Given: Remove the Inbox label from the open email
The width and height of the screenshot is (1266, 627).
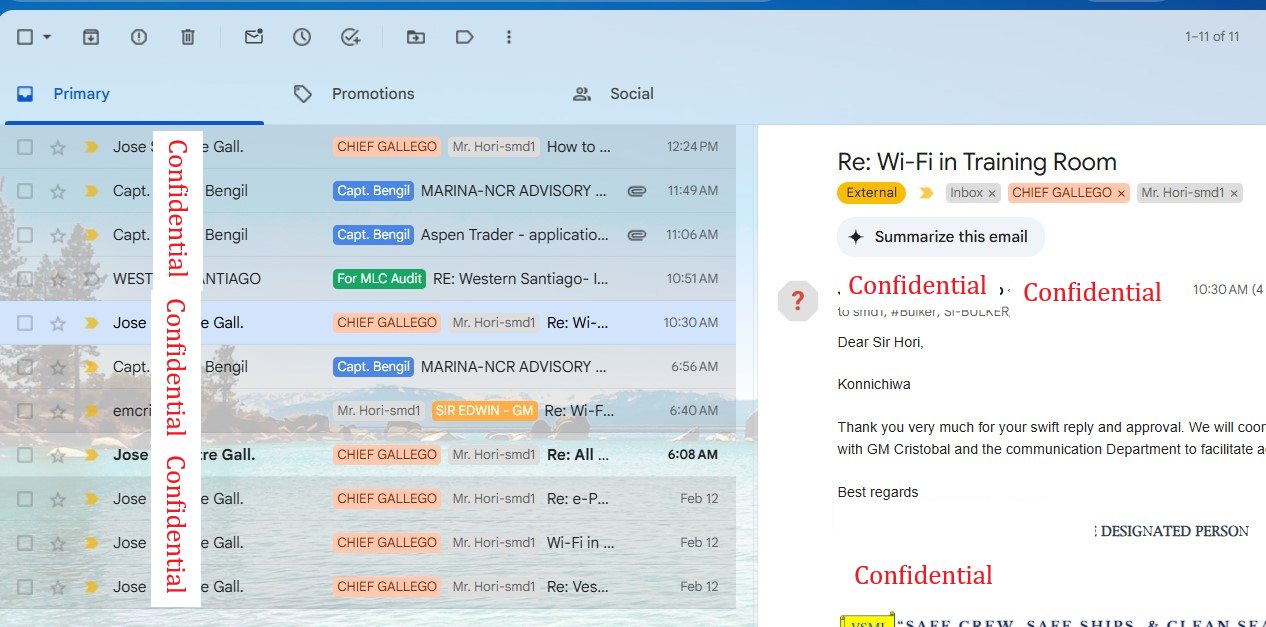Looking at the screenshot, I should pyautogui.click(x=992, y=193).
